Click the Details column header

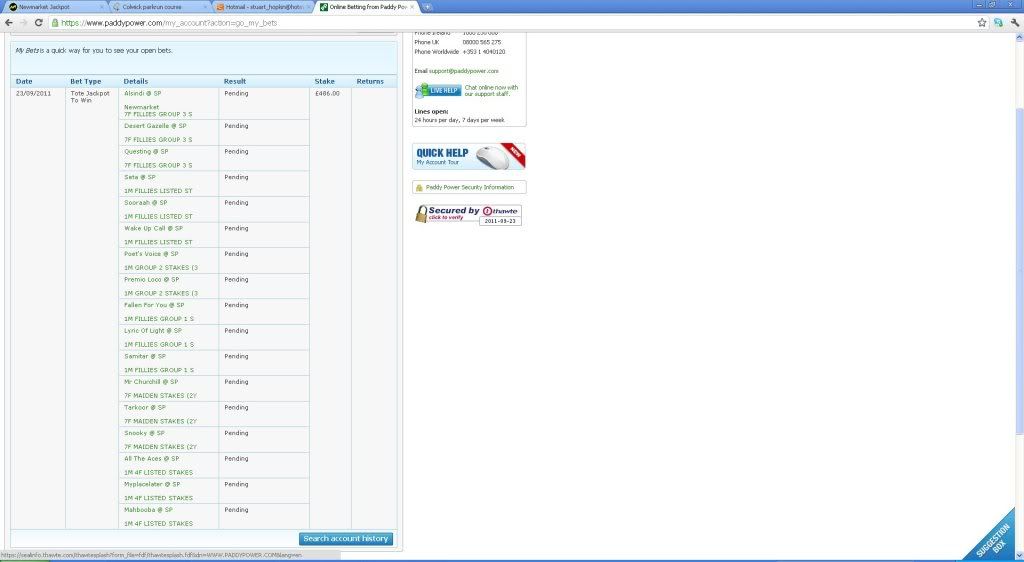tap(136, 82)
